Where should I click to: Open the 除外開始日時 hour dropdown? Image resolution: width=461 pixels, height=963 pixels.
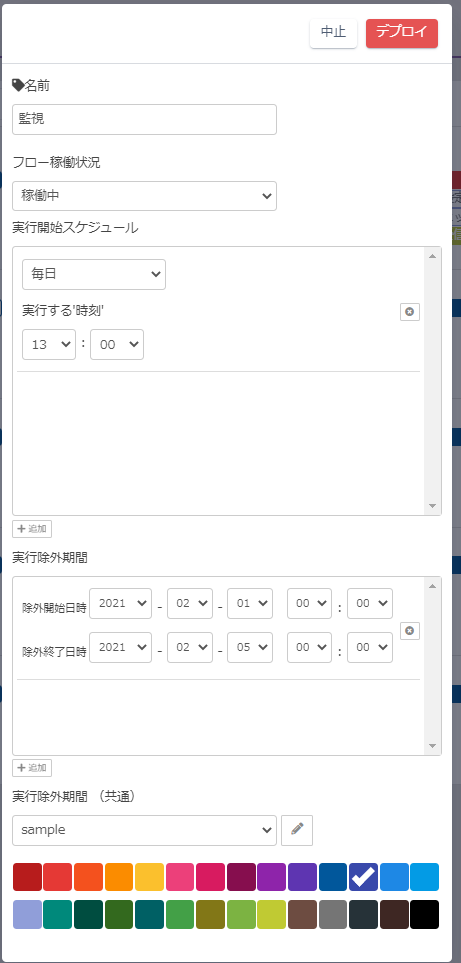[x=309, y=603]
